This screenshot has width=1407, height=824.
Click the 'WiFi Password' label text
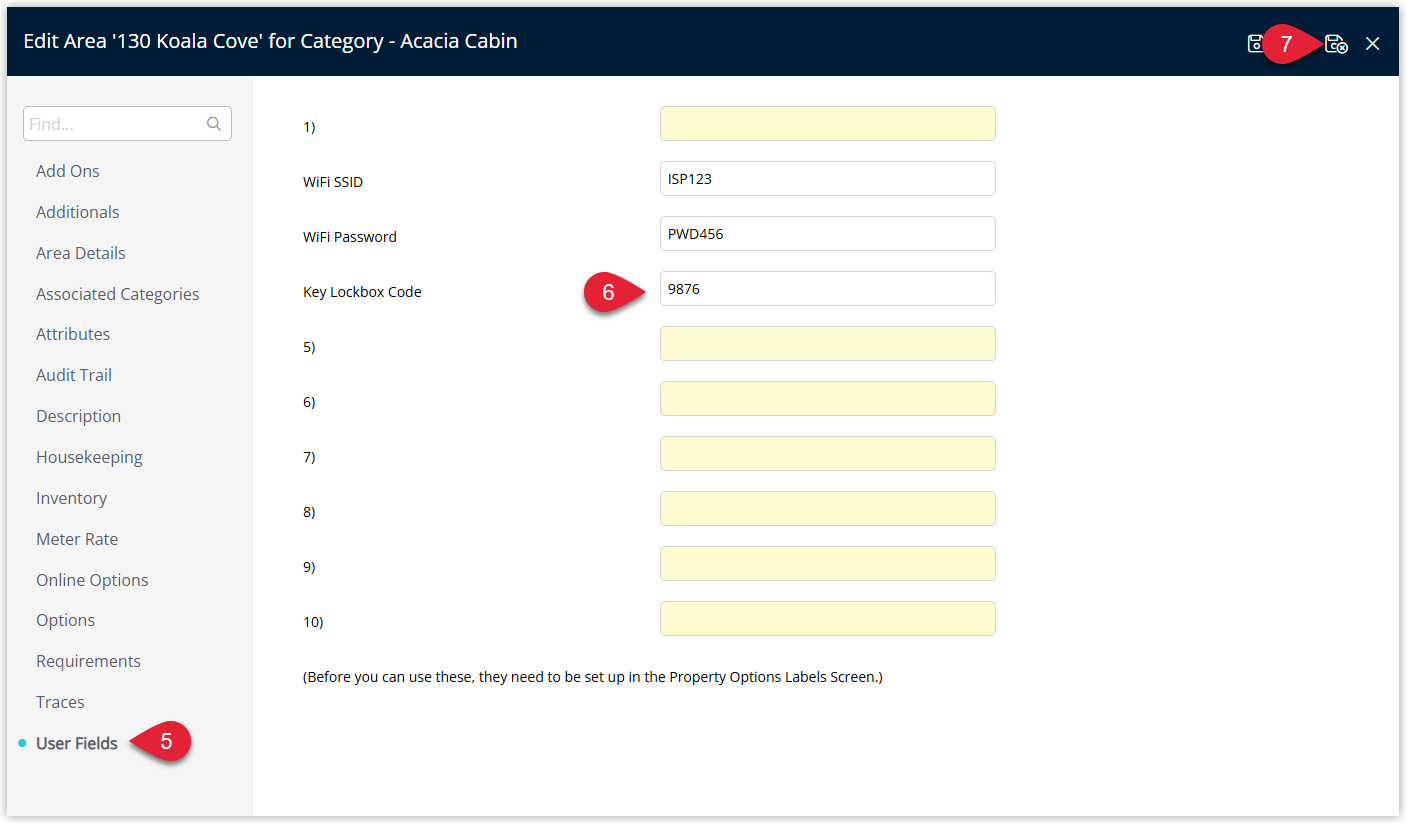[350, 237]
